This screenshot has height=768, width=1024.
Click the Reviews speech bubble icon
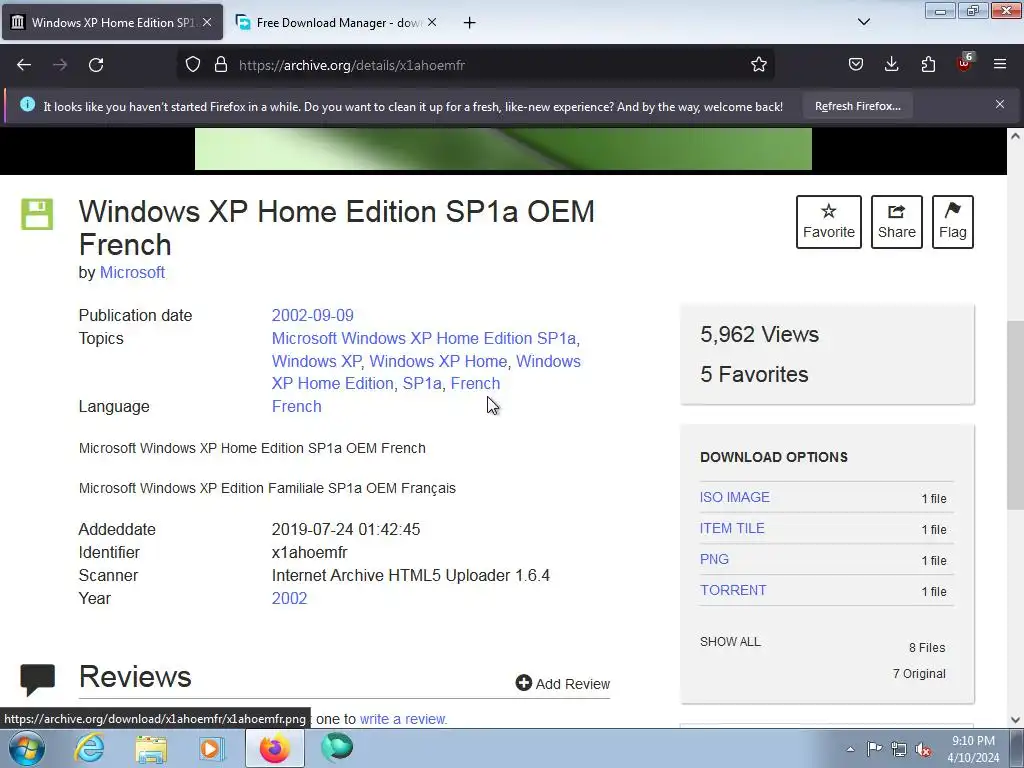coord(38,679)
